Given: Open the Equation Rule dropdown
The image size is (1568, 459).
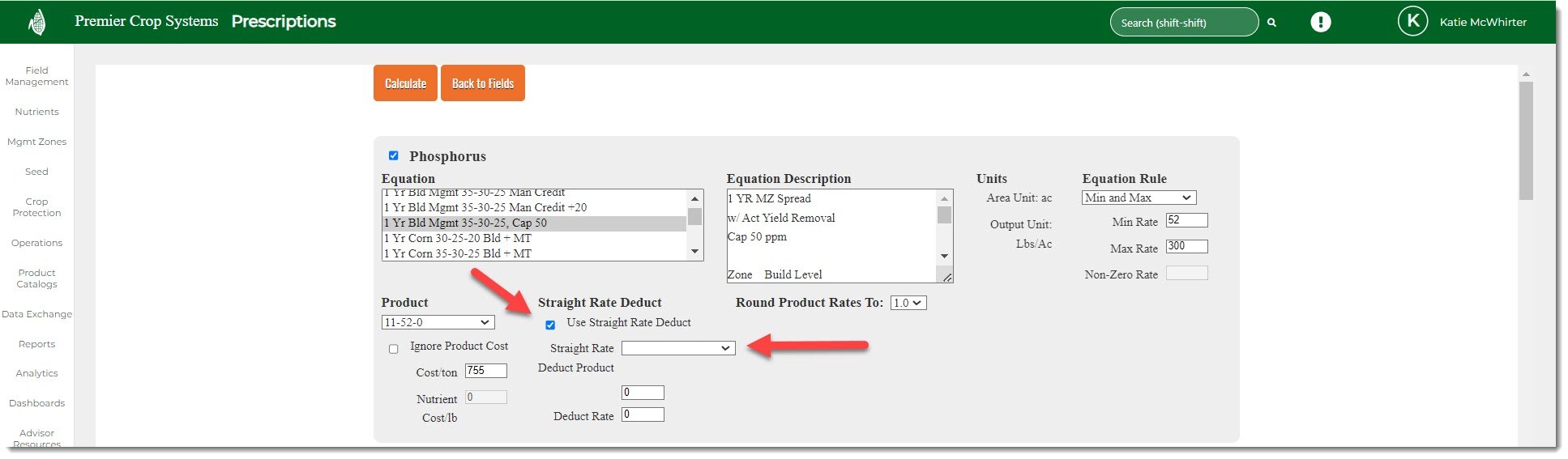Looking at the screenshot, I should 1138,198.
